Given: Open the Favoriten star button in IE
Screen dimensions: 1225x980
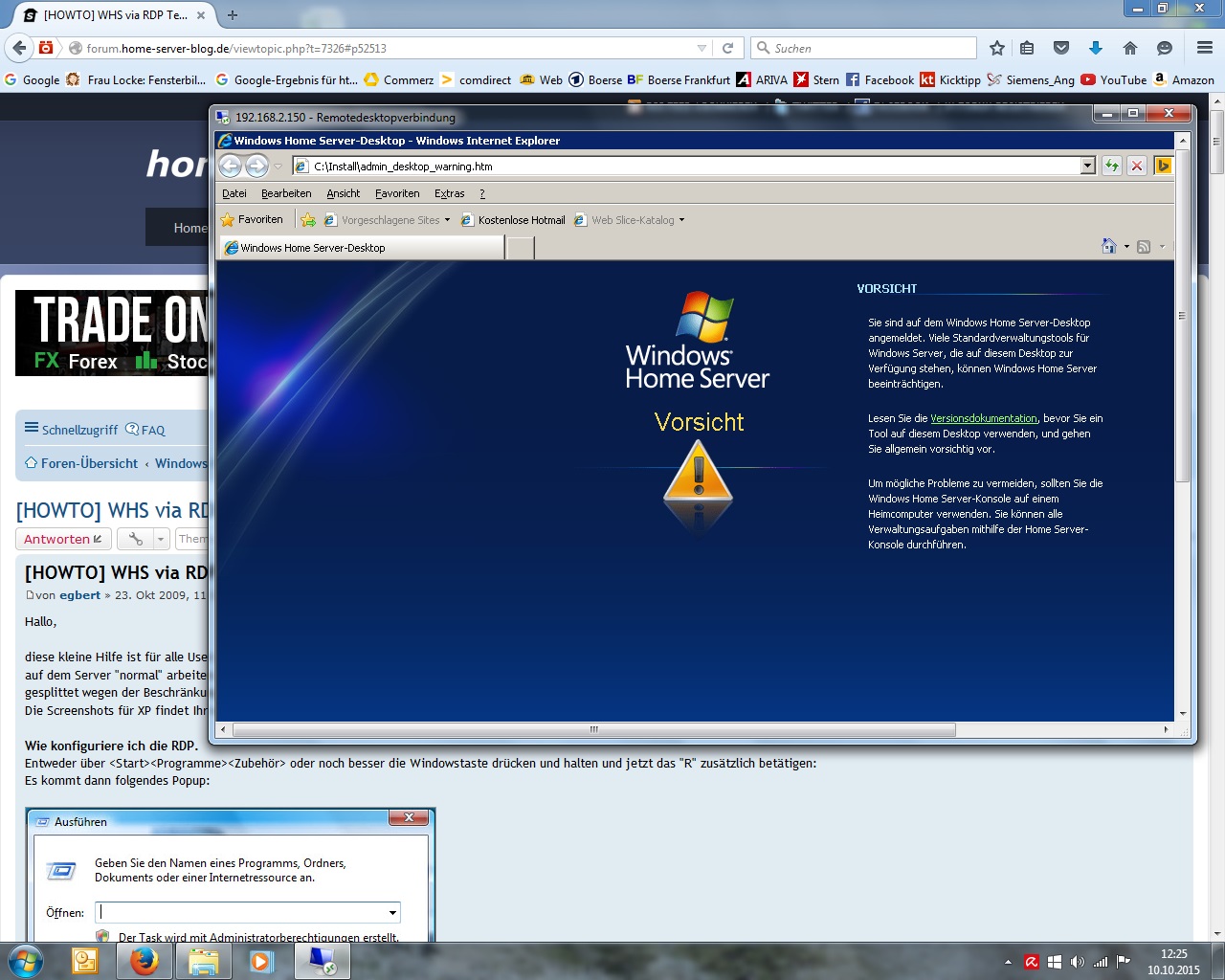Looking at the screenshot, I should click(253, 220).
